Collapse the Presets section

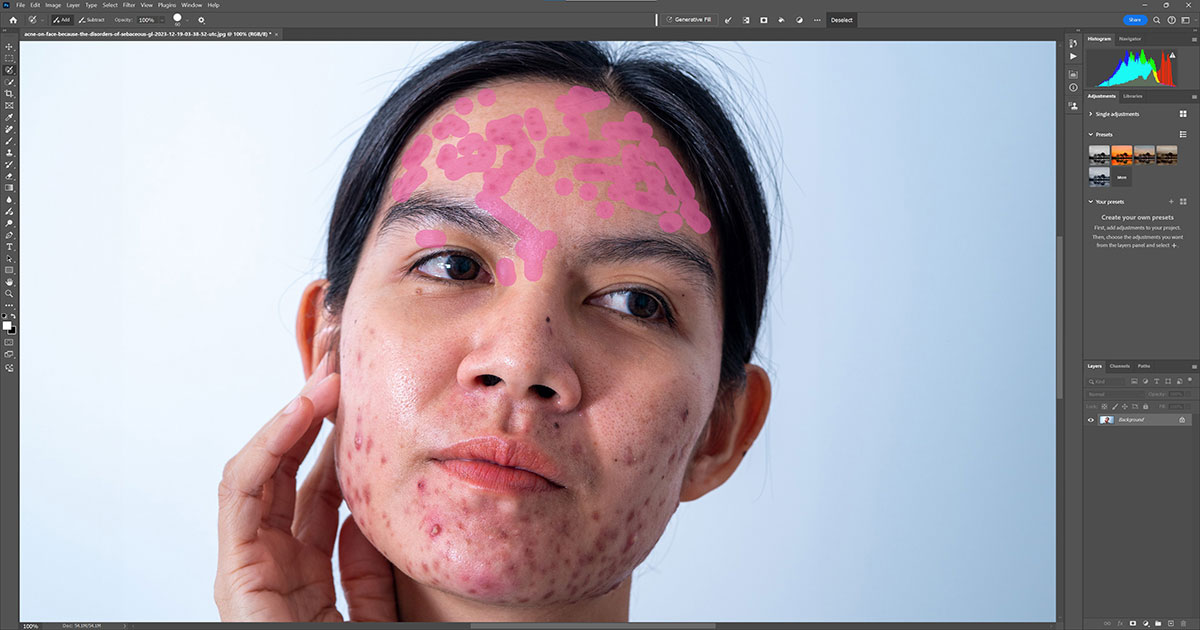click(x=1090, y=134)
